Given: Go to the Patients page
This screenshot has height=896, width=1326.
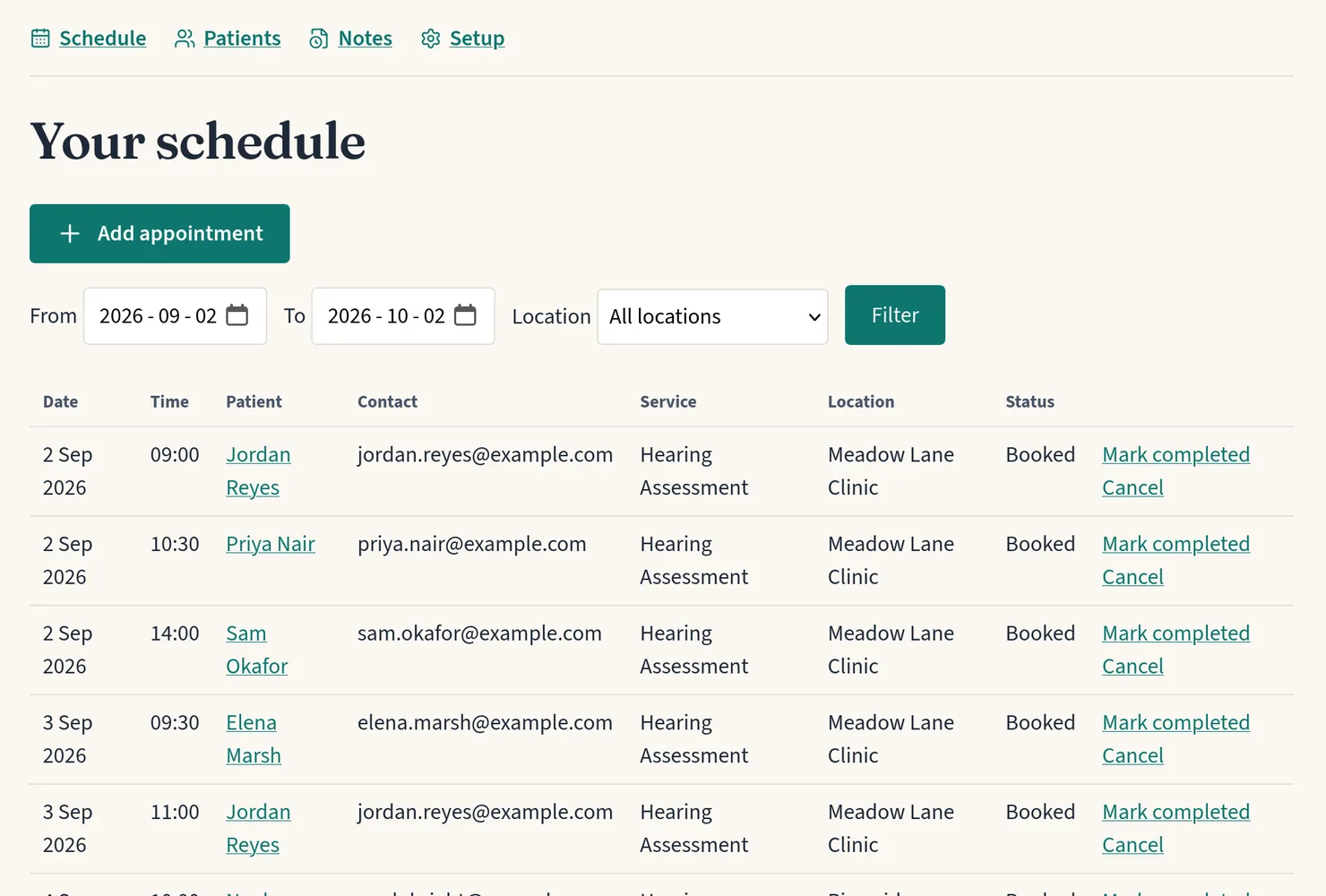Looking at the screenshot, I should tap(242, 39).
